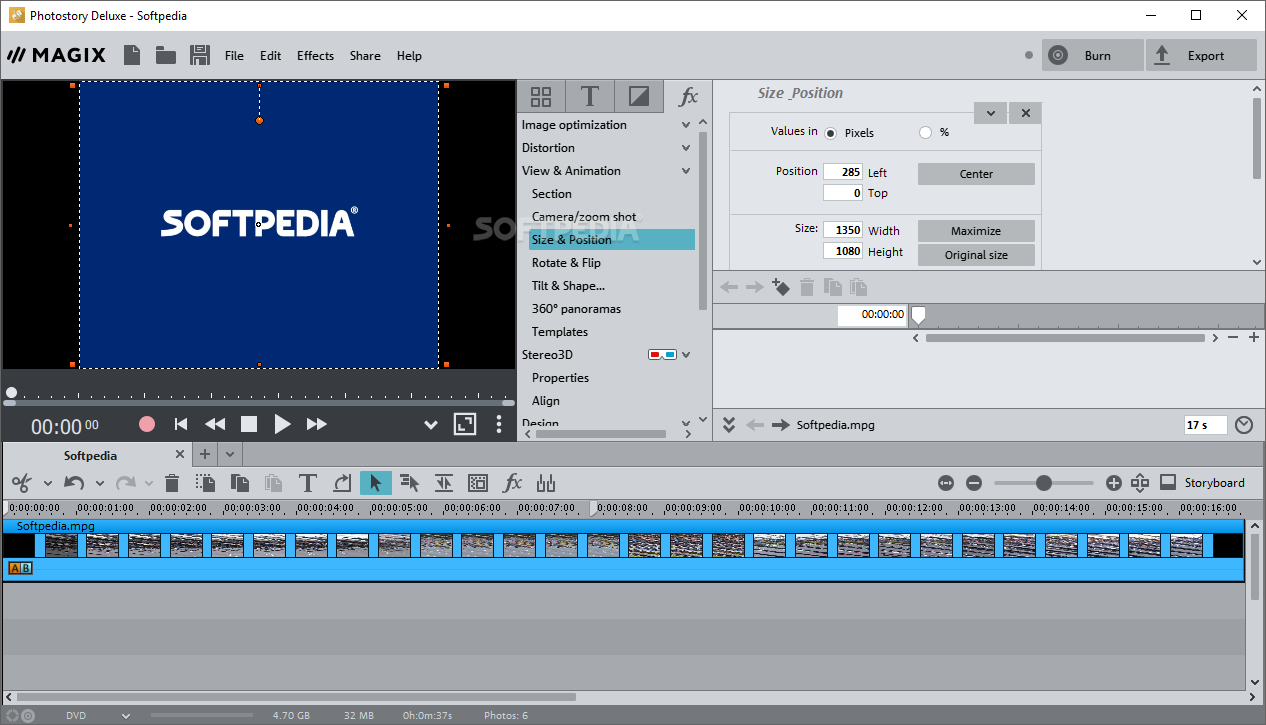Select the % radio button for values

click(925, 132)
